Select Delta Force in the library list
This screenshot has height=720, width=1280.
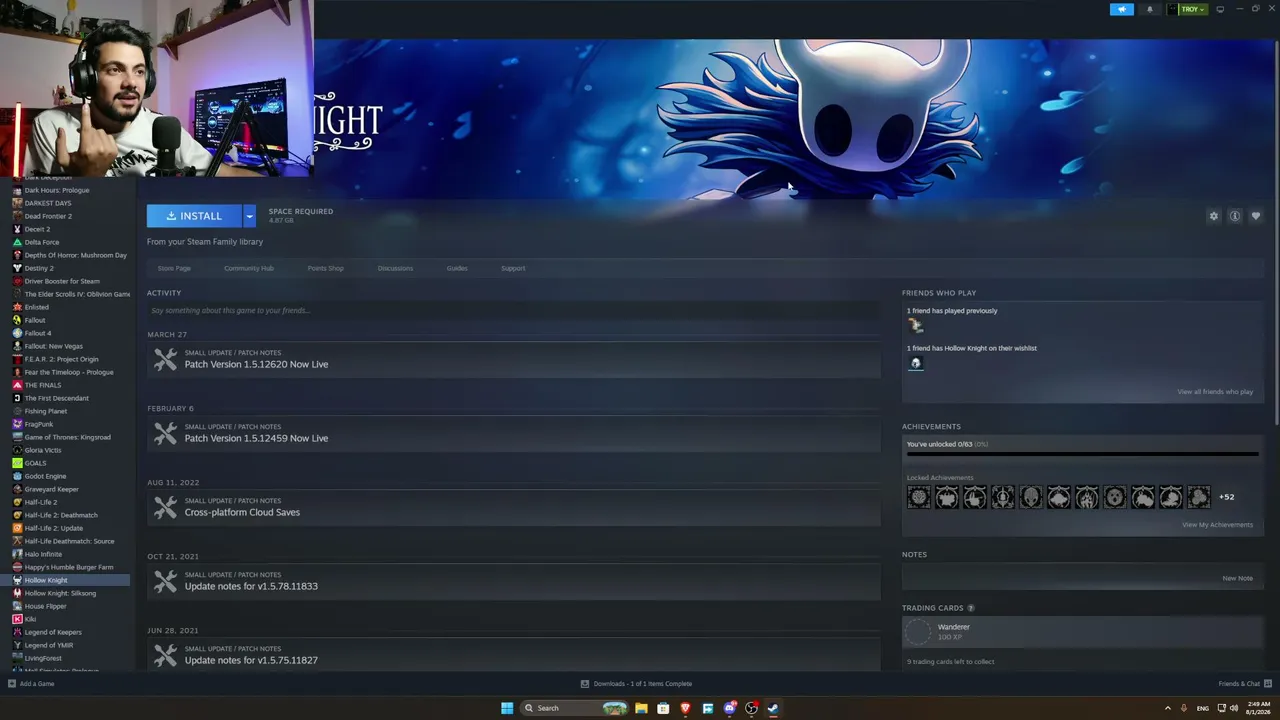pos(42,242)
